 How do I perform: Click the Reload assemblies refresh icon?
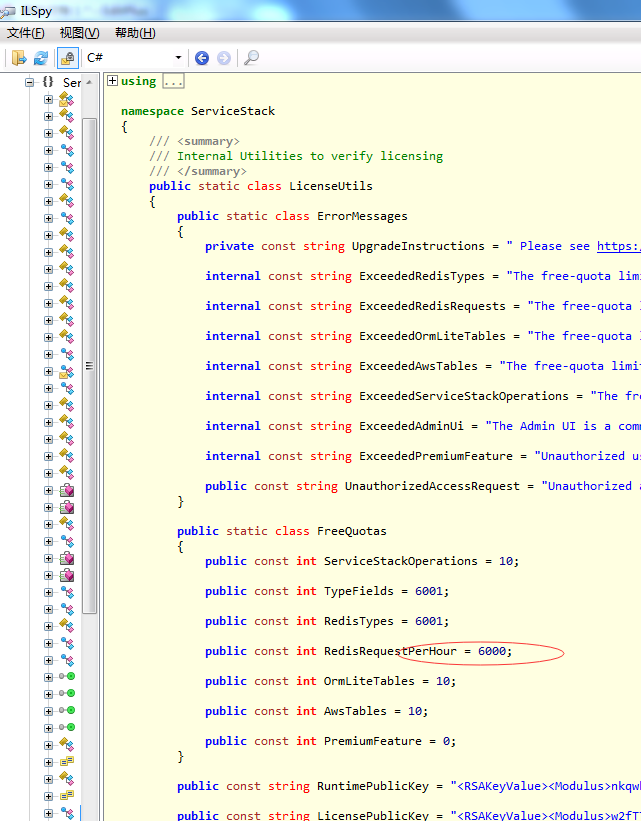(41, 58)
